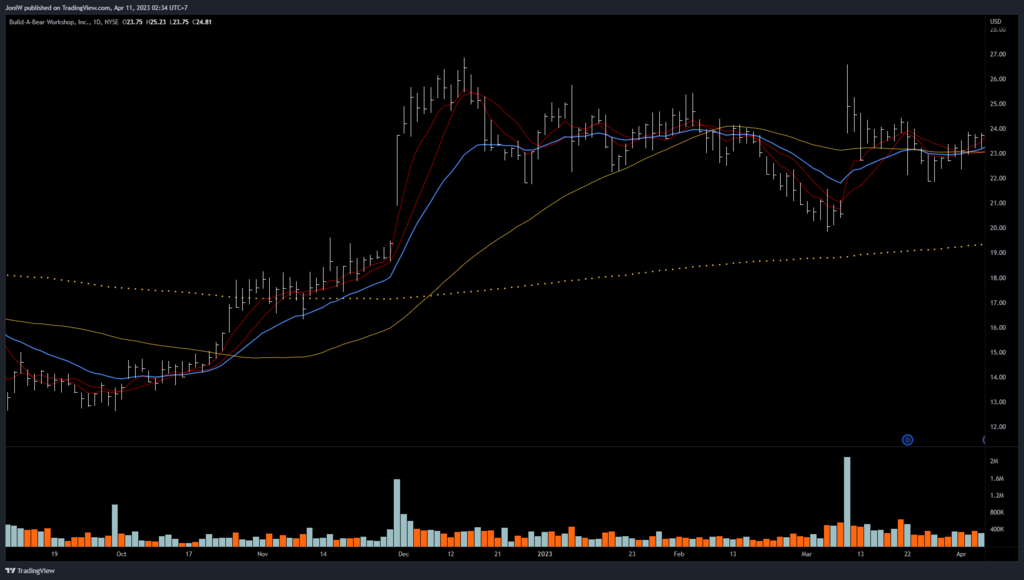
Task: Click the Mar date label on time axis
Action: [x=807, y=552]
